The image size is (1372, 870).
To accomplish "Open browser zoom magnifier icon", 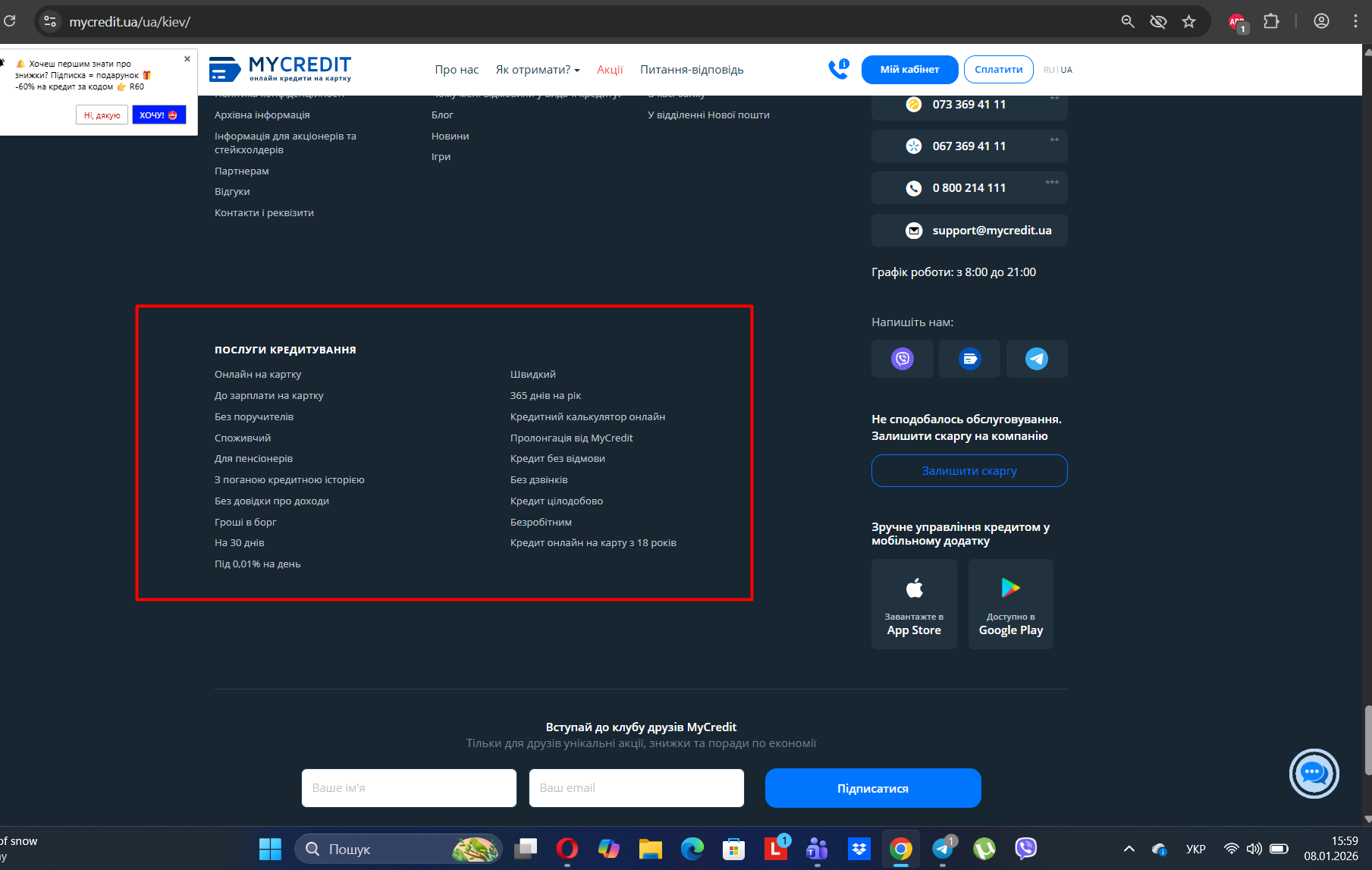I will click(1128, 21).
